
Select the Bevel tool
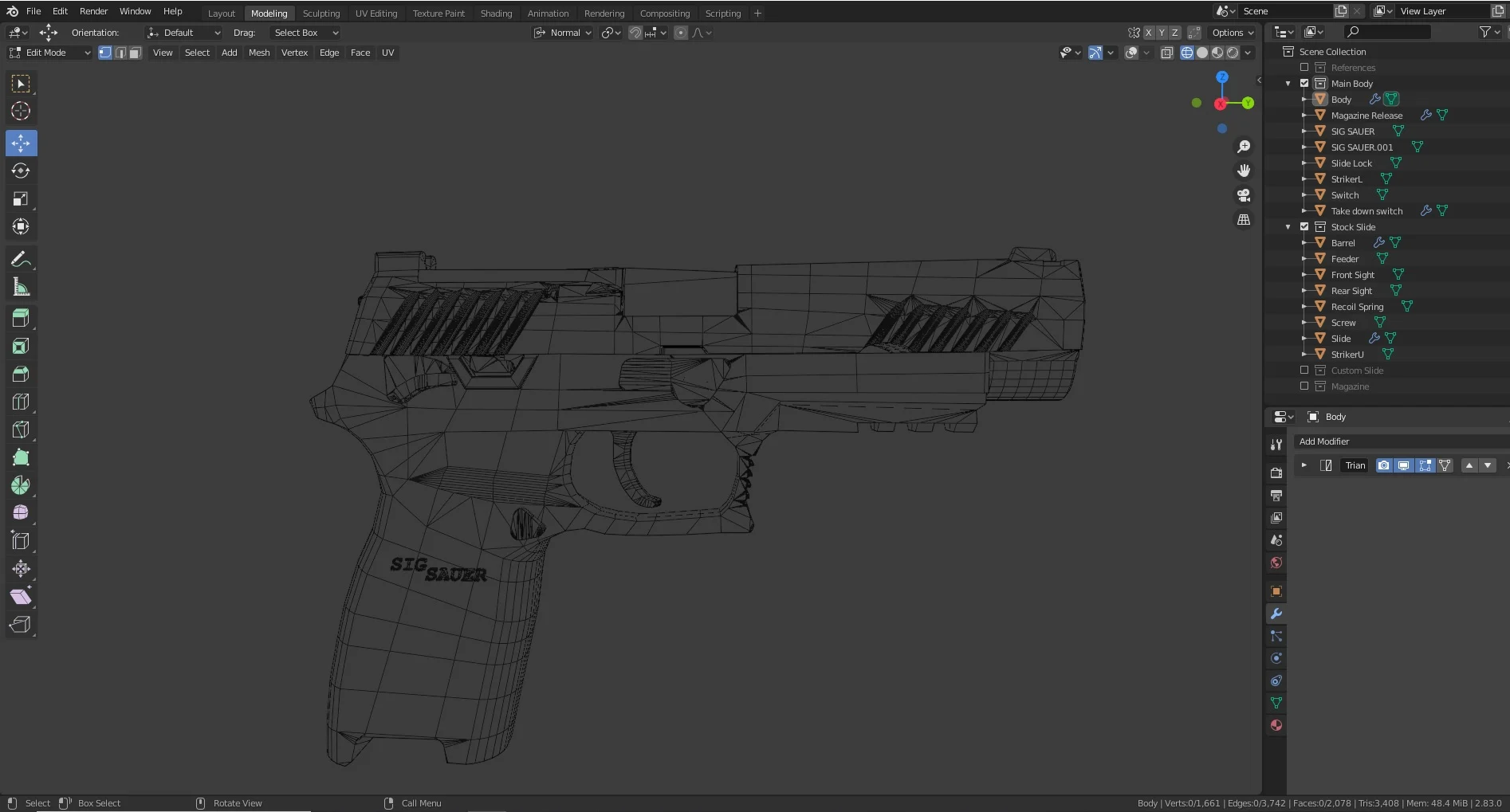point(21,374)
